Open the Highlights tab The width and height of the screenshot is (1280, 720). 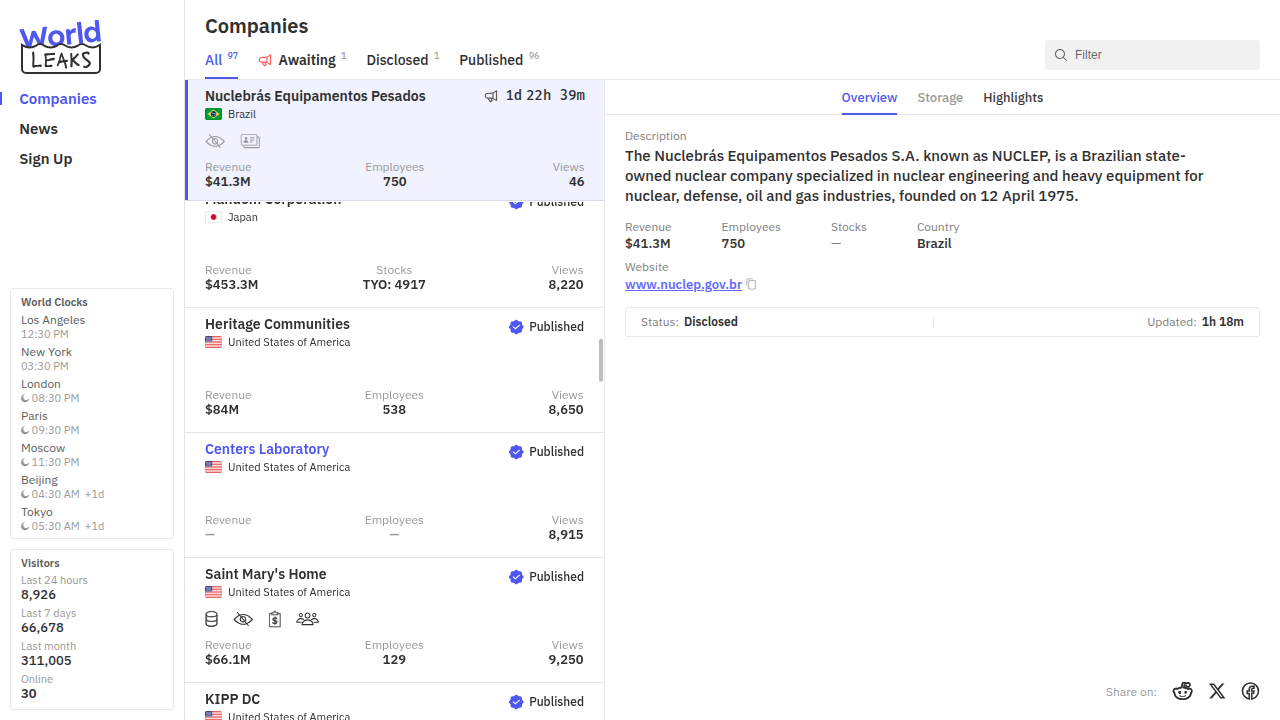click(1013, 97)
